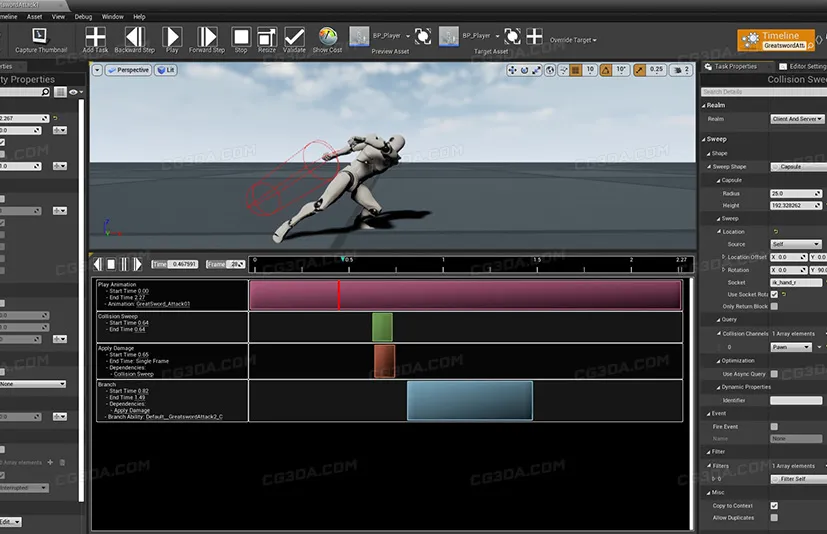
Task: Switch to the Editor Settings tab
Action: point(803,66)
